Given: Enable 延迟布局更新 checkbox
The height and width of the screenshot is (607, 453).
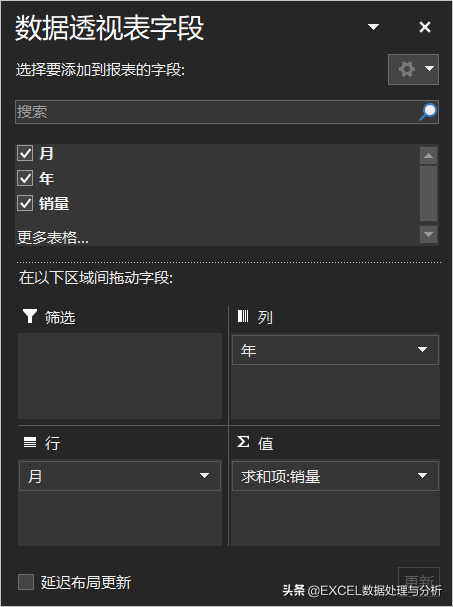Looking at the screenshot, I should pyautogui.click(x=26, y=582).
